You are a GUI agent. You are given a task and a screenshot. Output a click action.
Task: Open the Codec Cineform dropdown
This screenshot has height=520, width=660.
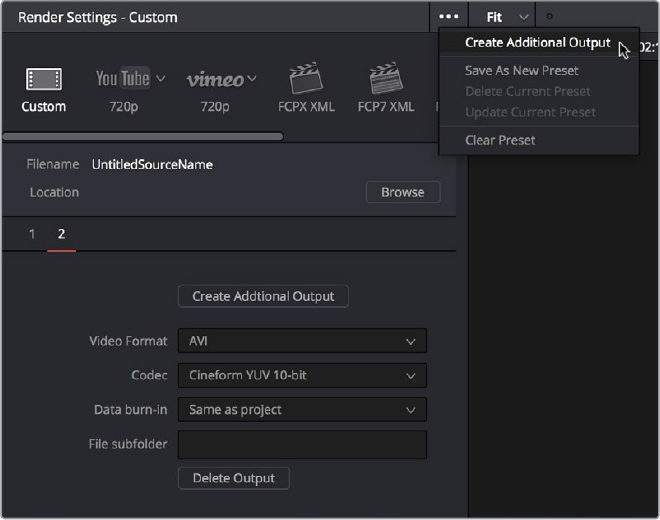click(302, 376)
